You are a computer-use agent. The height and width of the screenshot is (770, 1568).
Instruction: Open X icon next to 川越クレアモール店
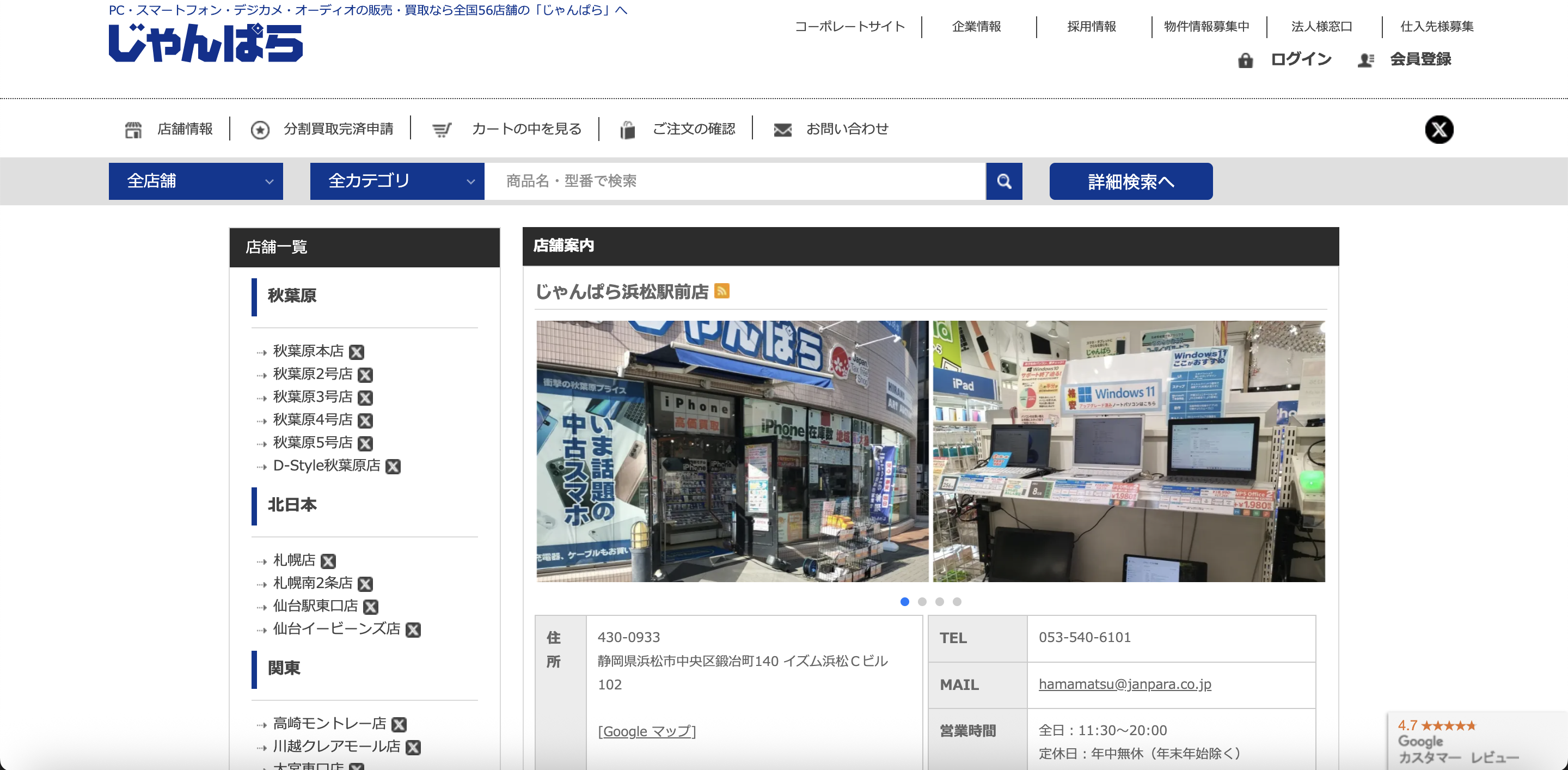pos(413,747)
